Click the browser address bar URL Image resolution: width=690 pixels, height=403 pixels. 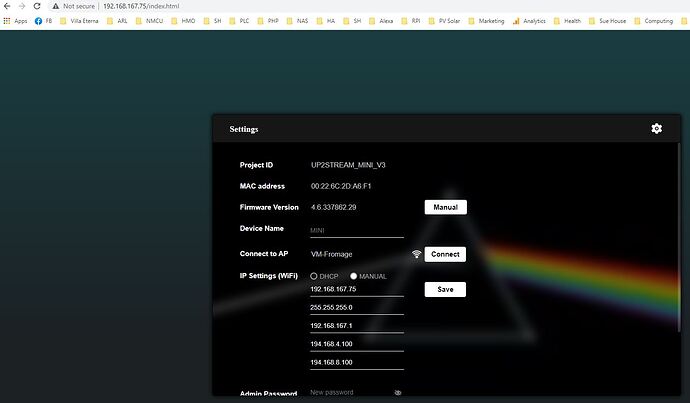click(141, 6)
